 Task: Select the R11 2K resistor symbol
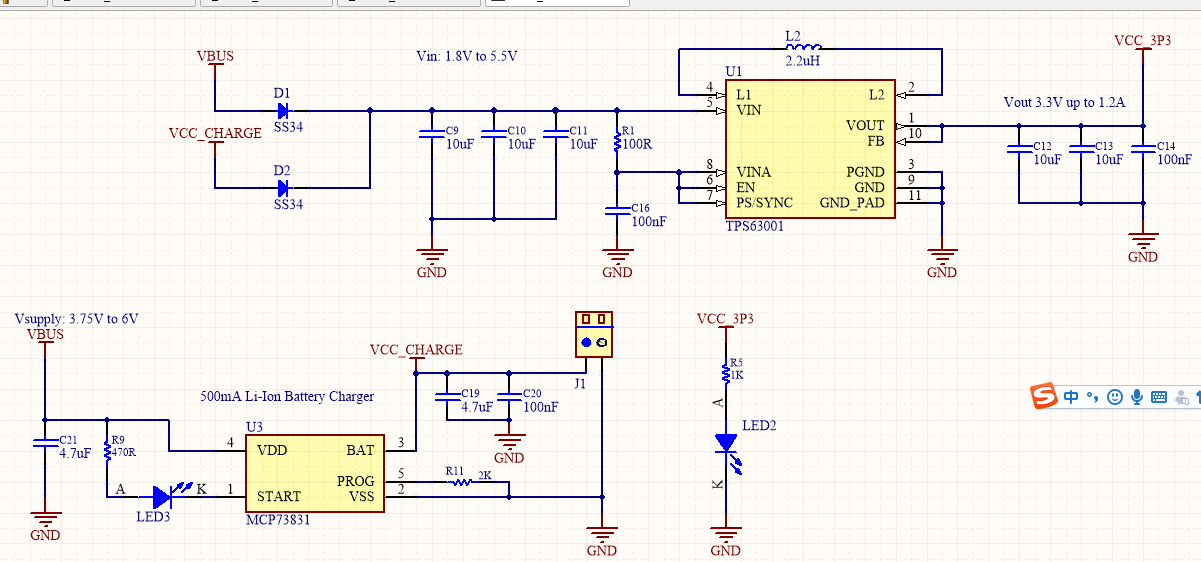[x=461, y=482]
